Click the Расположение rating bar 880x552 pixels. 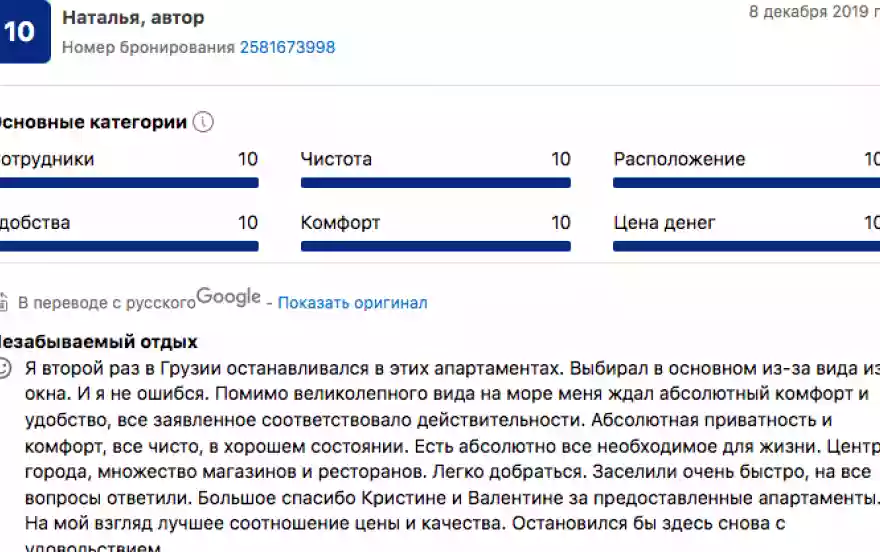(746, 183)
